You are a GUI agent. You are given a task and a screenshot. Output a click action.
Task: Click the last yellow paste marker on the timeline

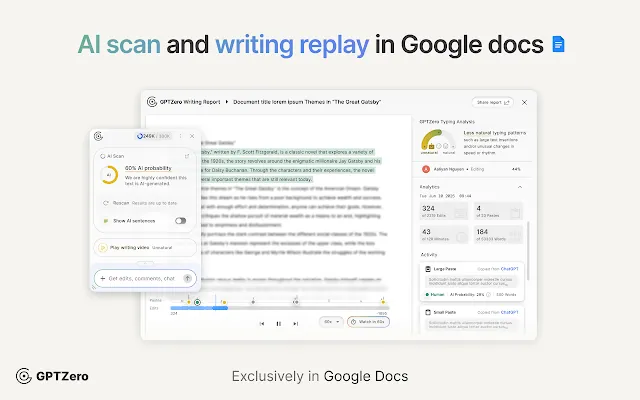[383, 302]
